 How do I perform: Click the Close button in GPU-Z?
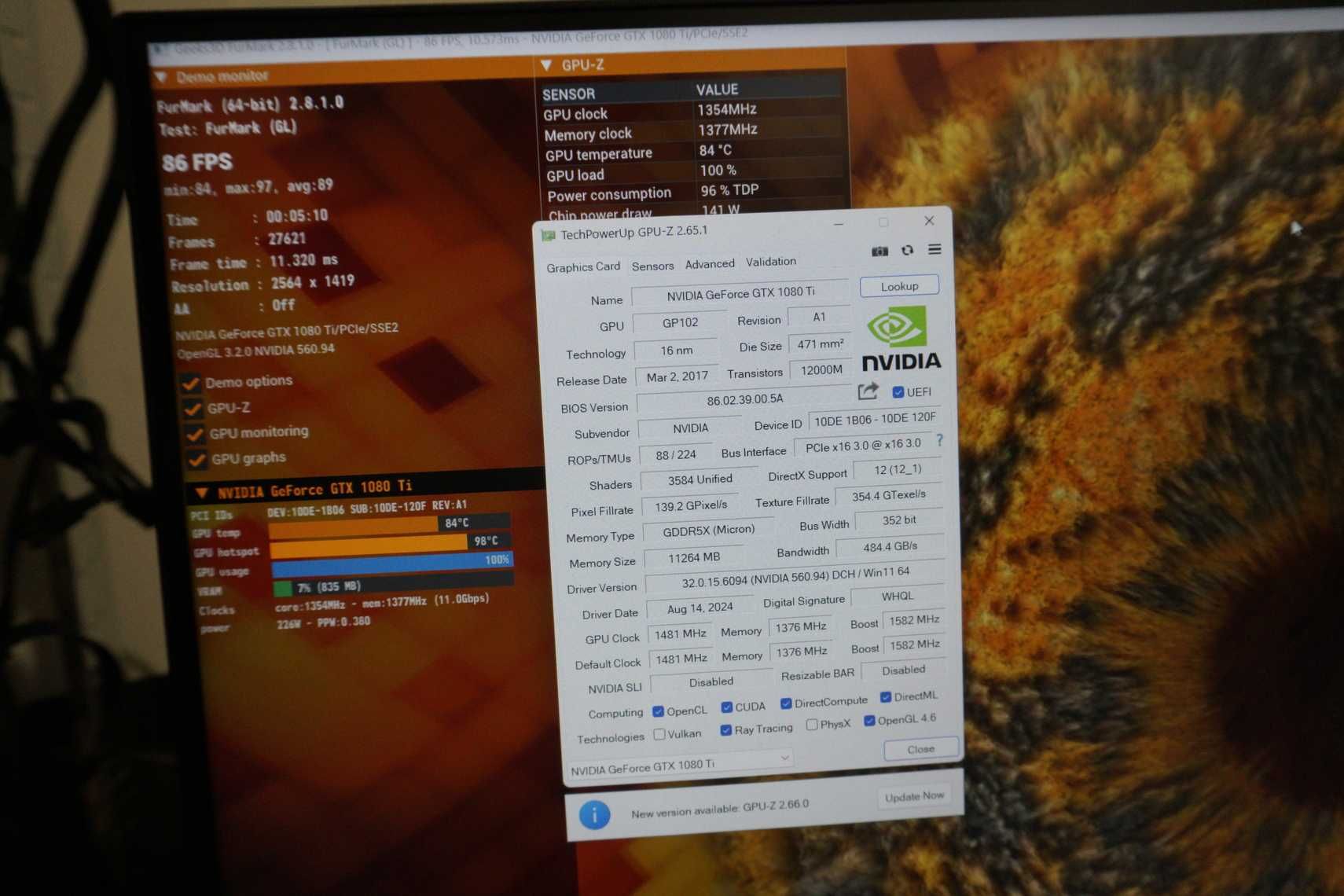pyautogui.click(x=921, y=748)
